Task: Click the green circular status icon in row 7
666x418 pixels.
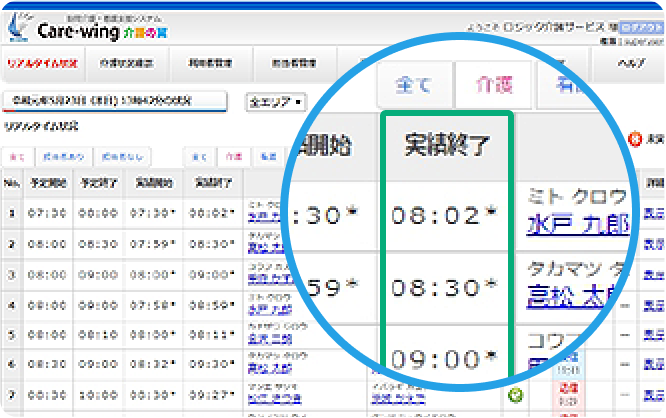Action: pos(515,395)
